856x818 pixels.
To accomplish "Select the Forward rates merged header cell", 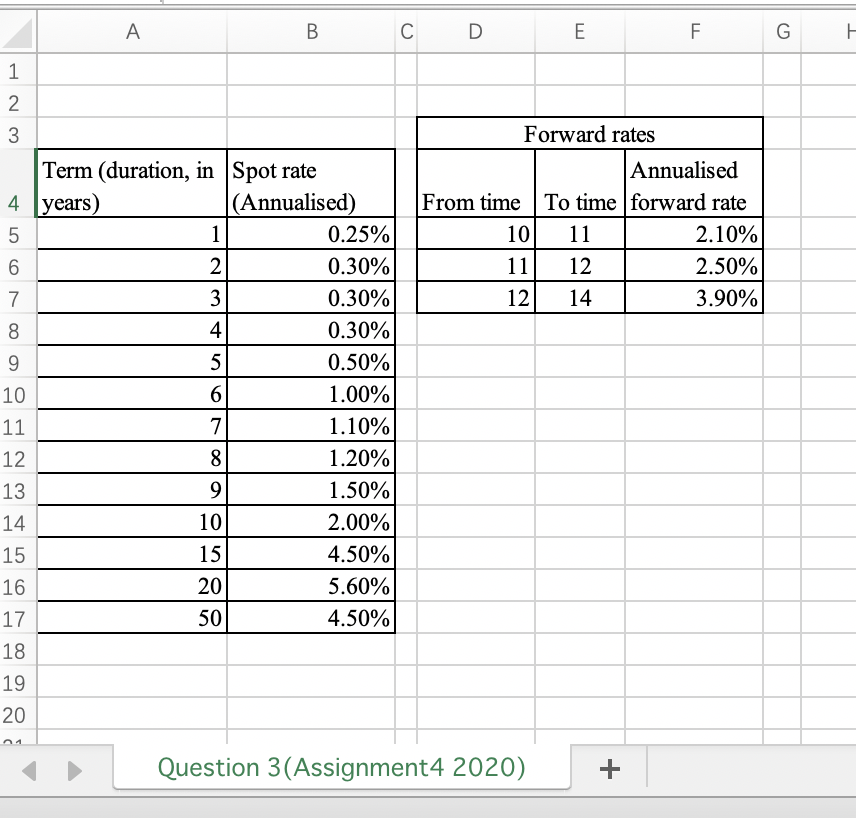I will point(588,133).
